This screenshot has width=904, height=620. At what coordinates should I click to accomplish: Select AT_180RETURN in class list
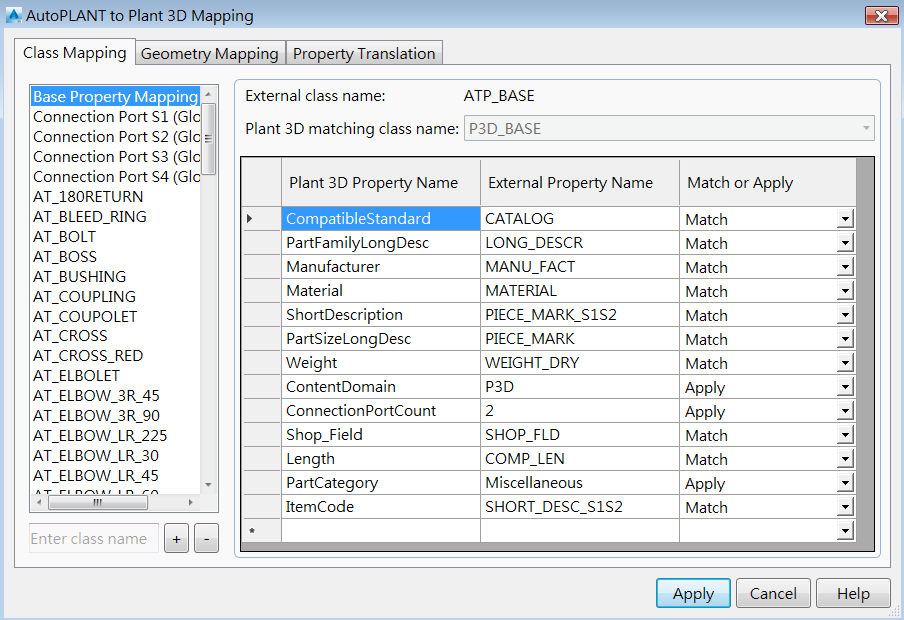(115, 197)
